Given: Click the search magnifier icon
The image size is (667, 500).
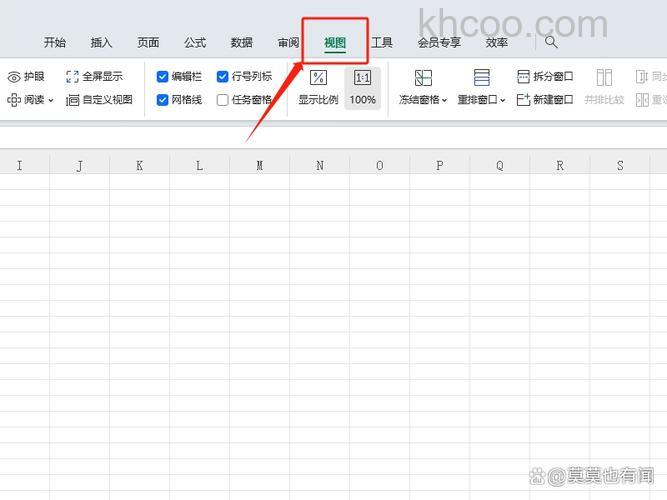Looking at the screenshot, I should tap(551, 42).
